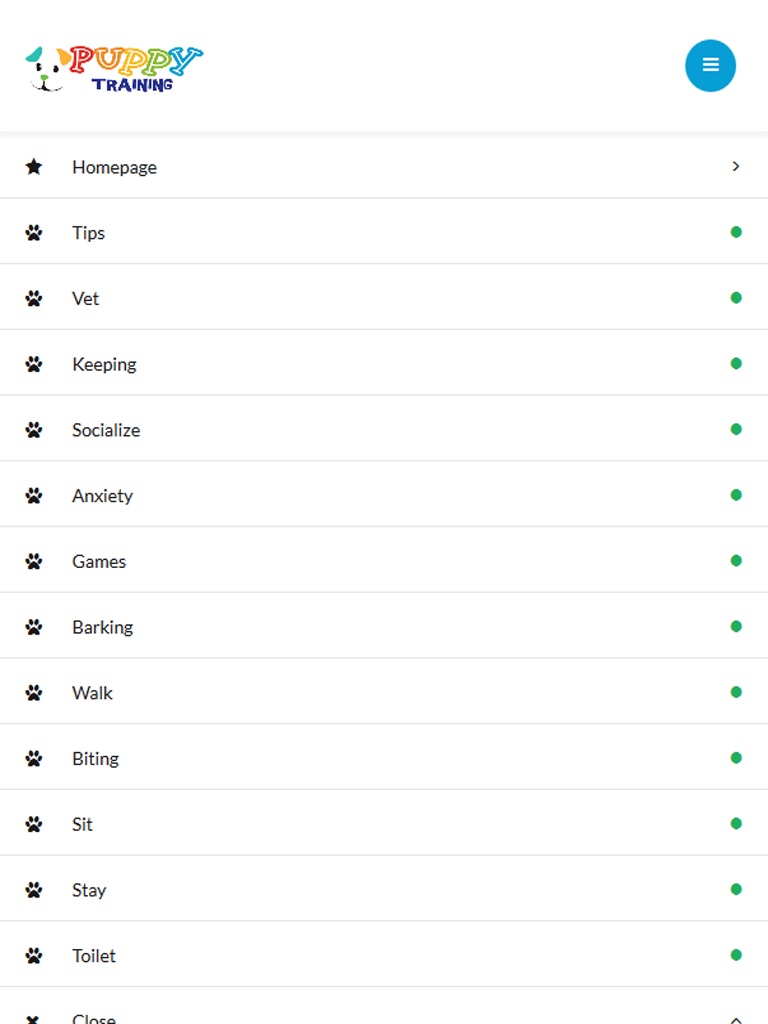Image resolution: width=768 pixels, height=1024 pixels.
Task: Click the paw icon beside Games
Action: (x=34, y=562)
